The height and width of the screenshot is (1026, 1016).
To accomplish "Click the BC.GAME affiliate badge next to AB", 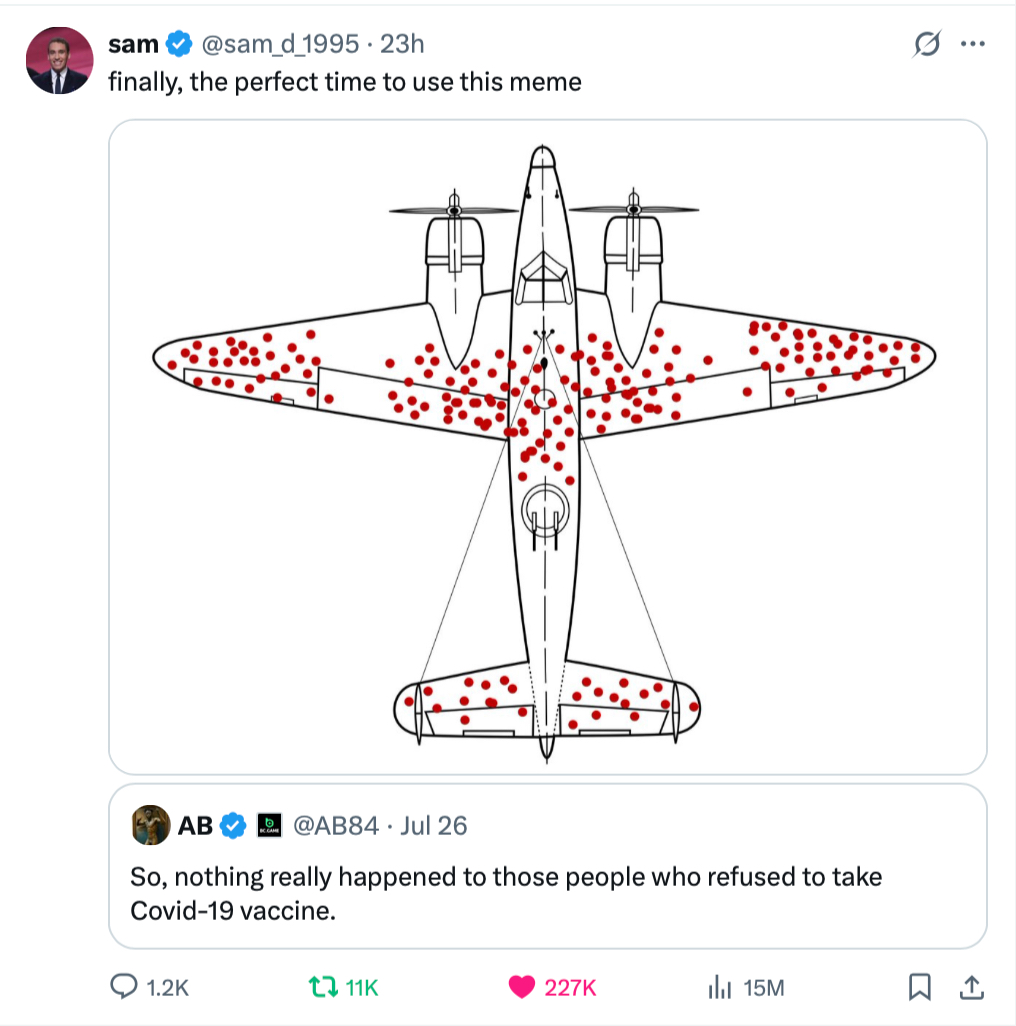I will coord(267,825).
